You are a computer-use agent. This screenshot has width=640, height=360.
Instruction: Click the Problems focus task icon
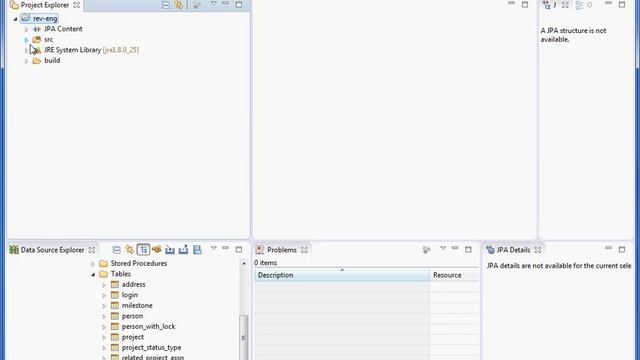426,249
